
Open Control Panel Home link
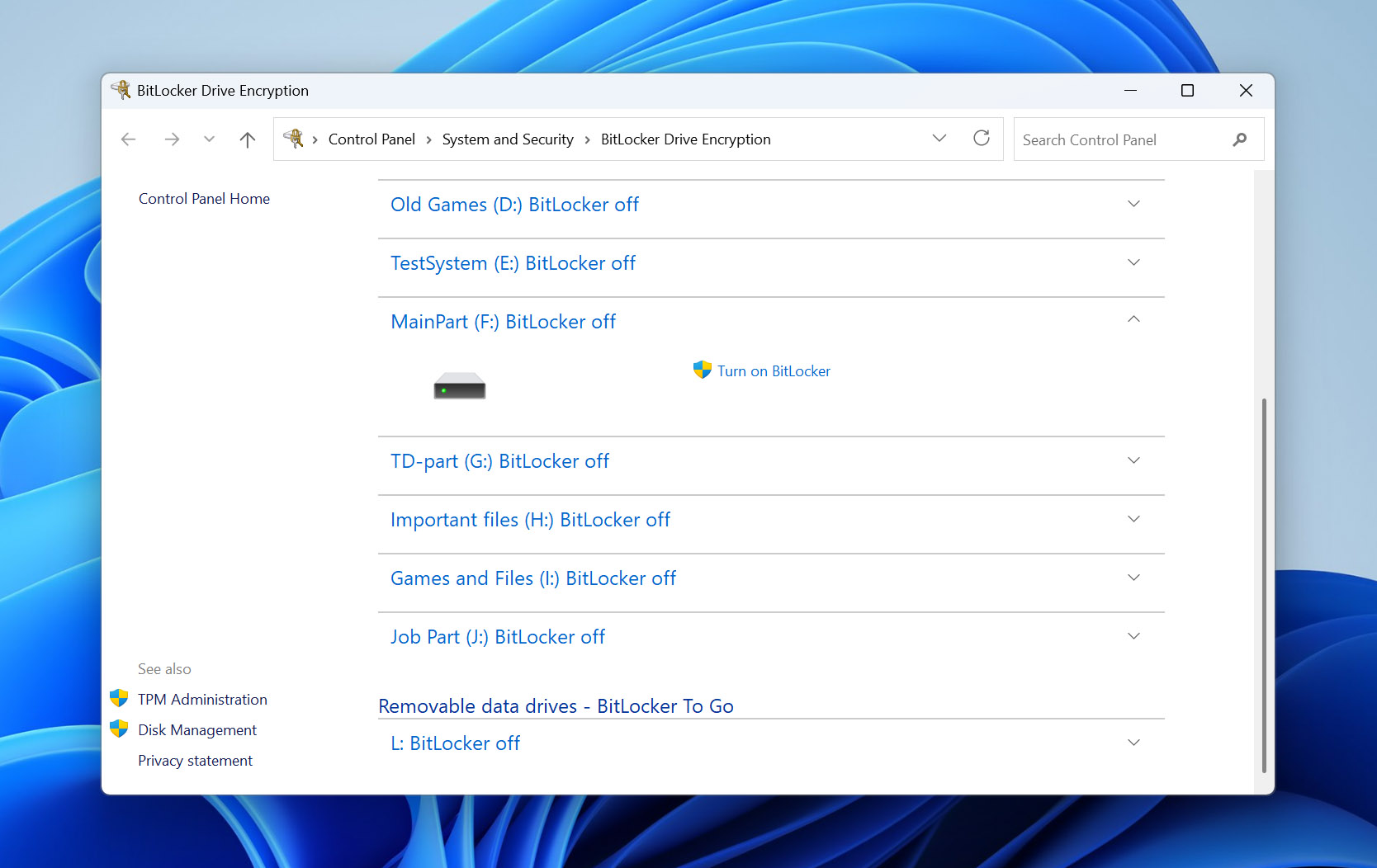[x=204, y=199]
